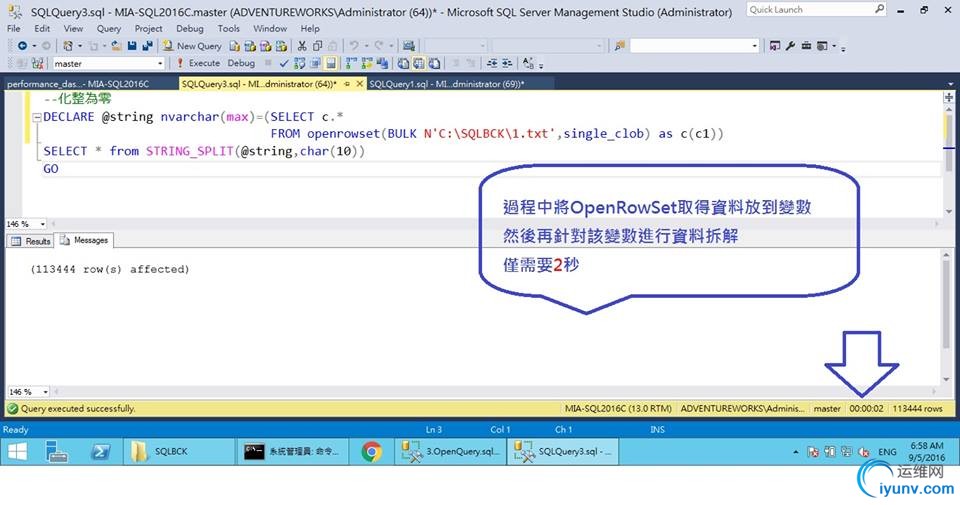Switch output to Results to File

coord(435,63)
